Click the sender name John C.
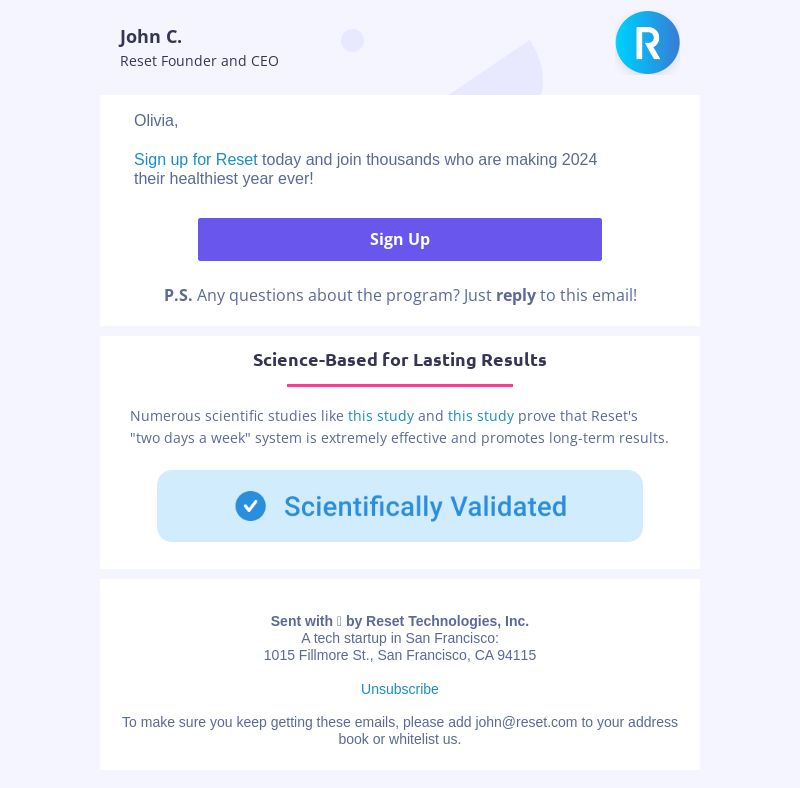 [x=151, y=37]
